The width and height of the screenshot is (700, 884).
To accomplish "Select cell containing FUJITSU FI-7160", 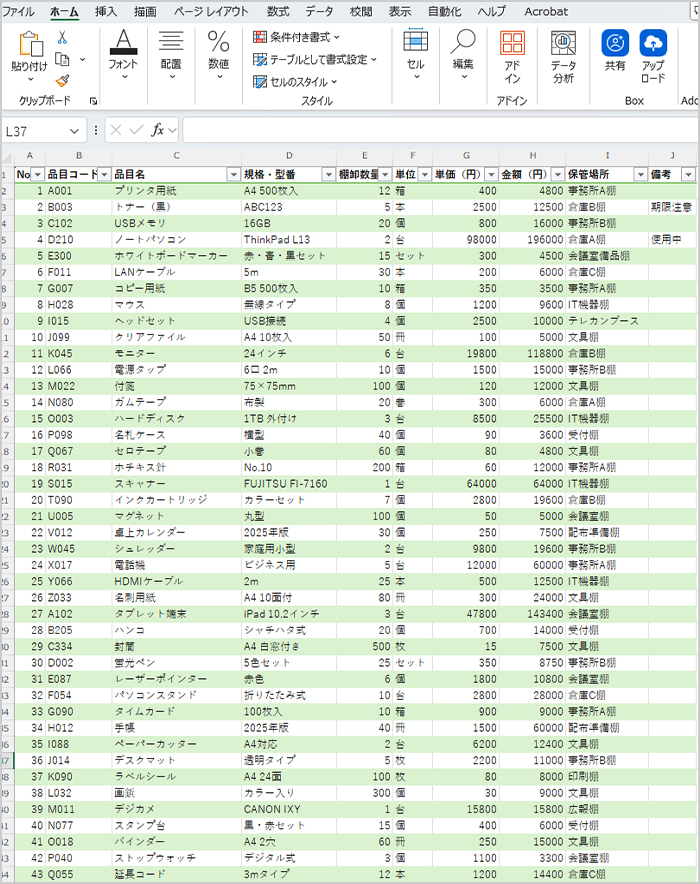I will 289,484.
